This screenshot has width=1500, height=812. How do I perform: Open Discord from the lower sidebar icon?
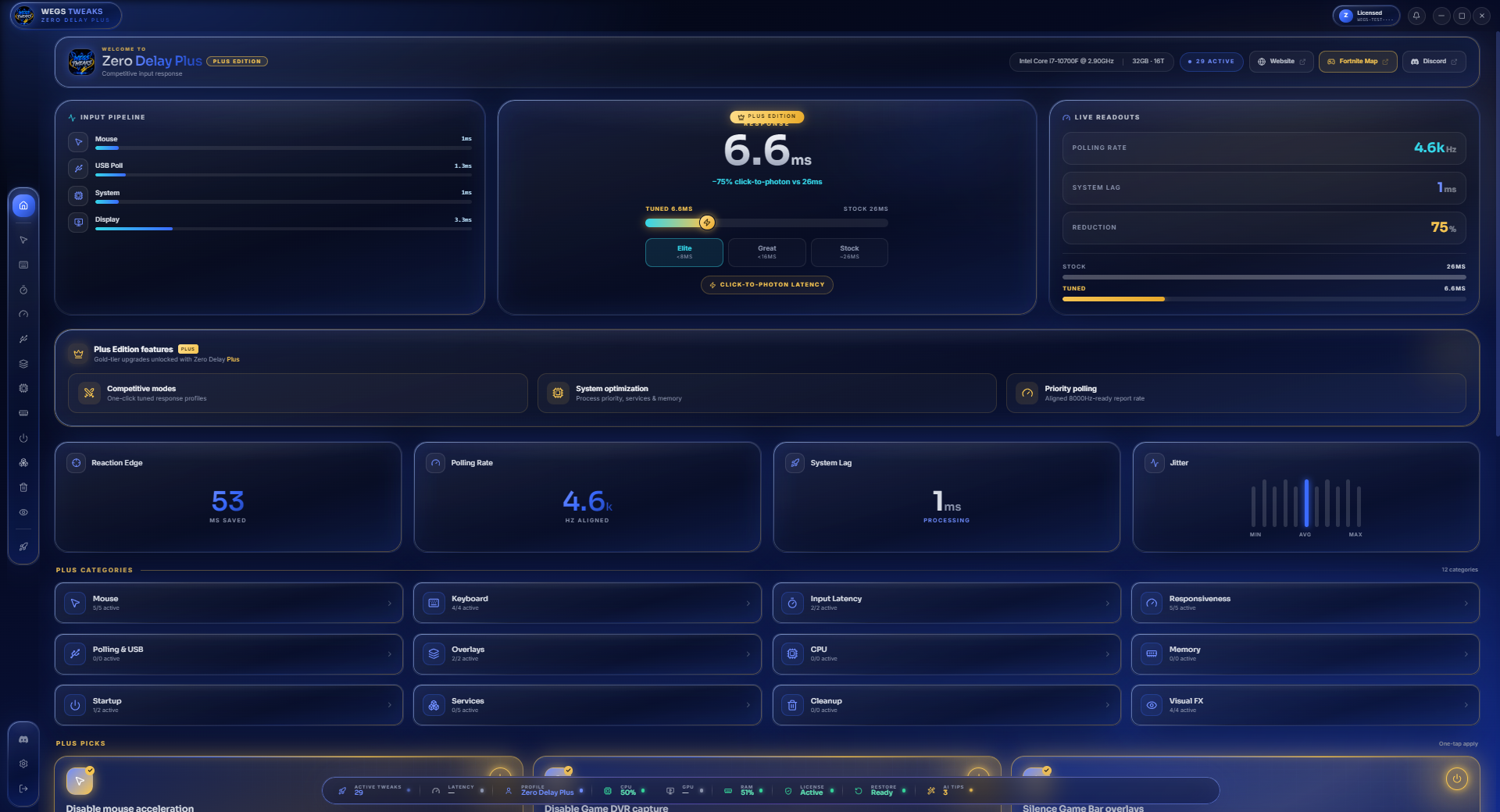[x=23, y=739]
